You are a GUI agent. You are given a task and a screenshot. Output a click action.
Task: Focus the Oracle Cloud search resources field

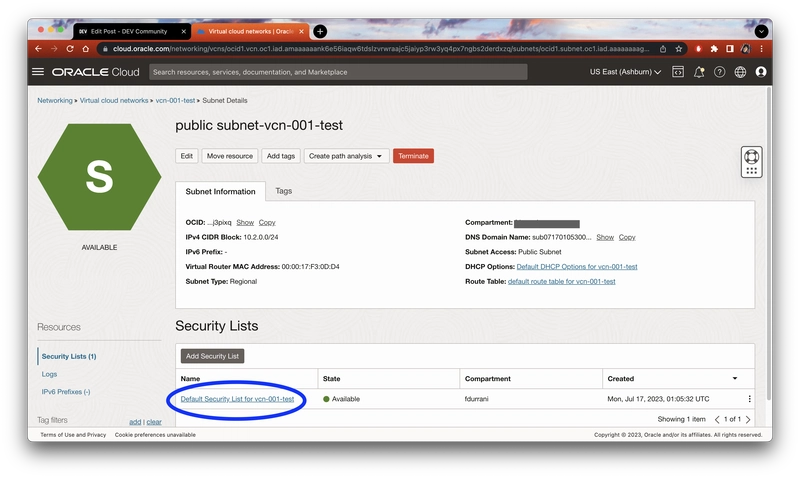tap(338, 72)
